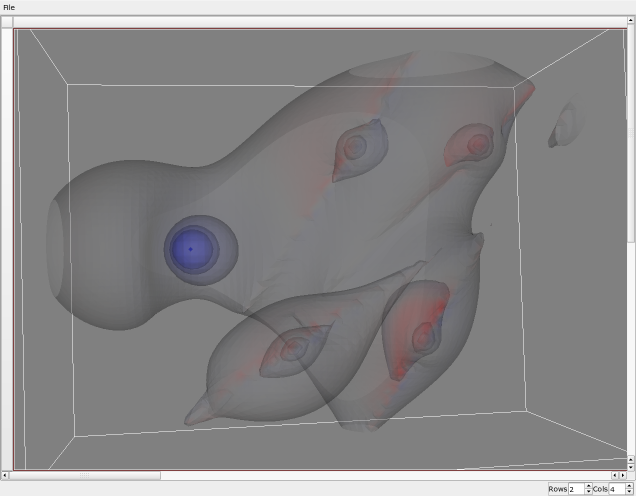Click the blue sphere in the 3D view
Image resolution: width=636 pixels, height=496 pixels.
[192, 249]
